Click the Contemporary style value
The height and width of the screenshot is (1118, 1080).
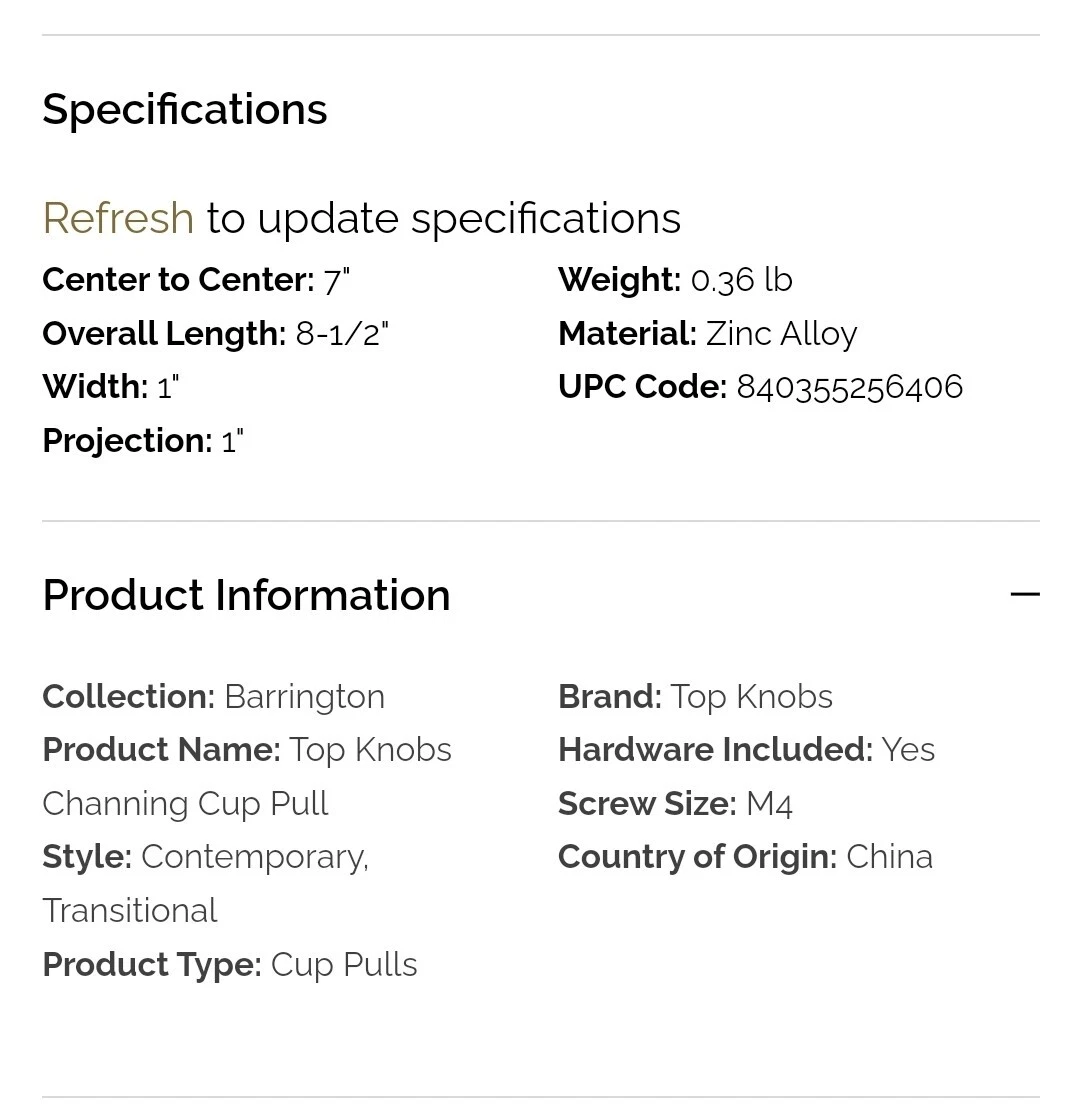254,857
